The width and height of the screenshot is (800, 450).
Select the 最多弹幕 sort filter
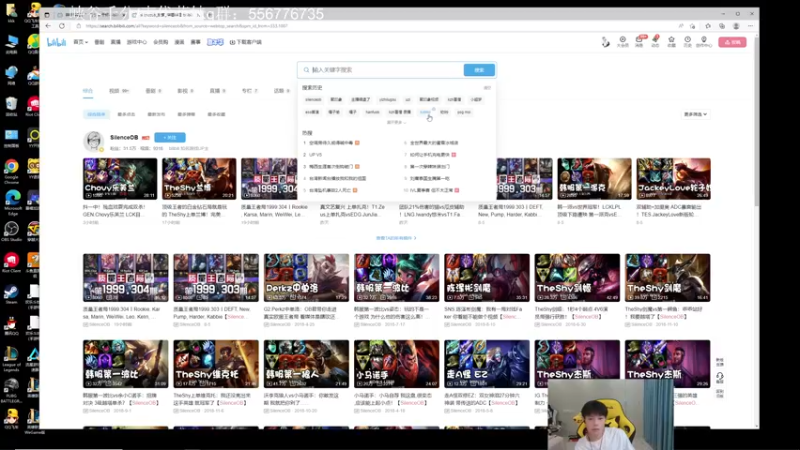pos(186,114)
